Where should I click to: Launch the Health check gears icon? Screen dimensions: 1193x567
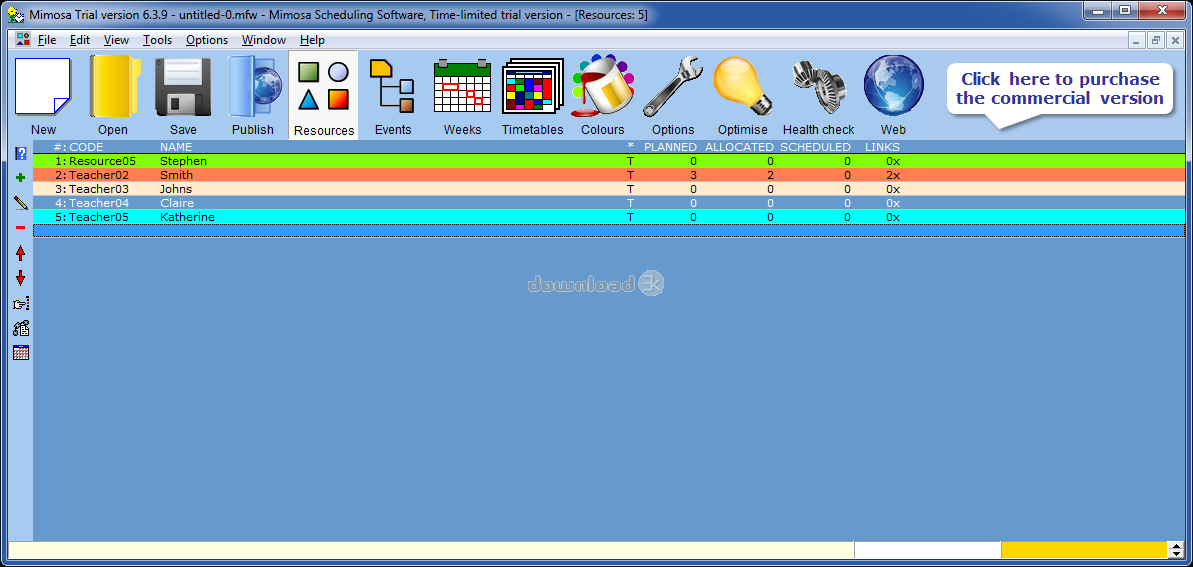click(819, 87)
